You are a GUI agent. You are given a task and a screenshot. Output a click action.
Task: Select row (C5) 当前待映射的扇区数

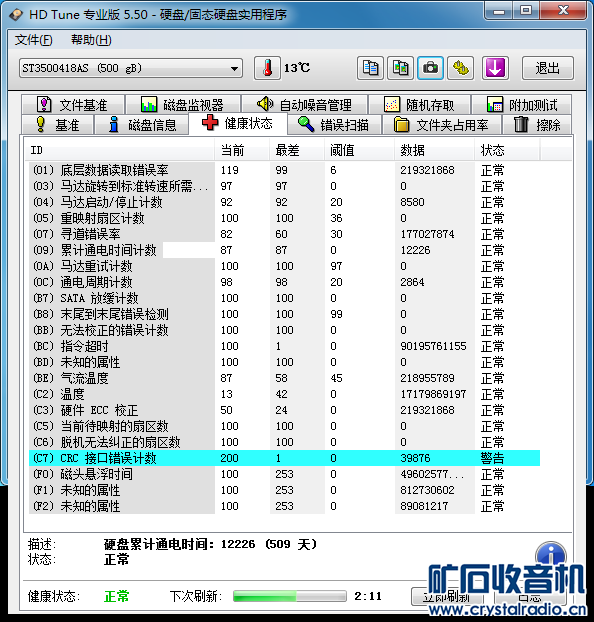coord(284,426)
